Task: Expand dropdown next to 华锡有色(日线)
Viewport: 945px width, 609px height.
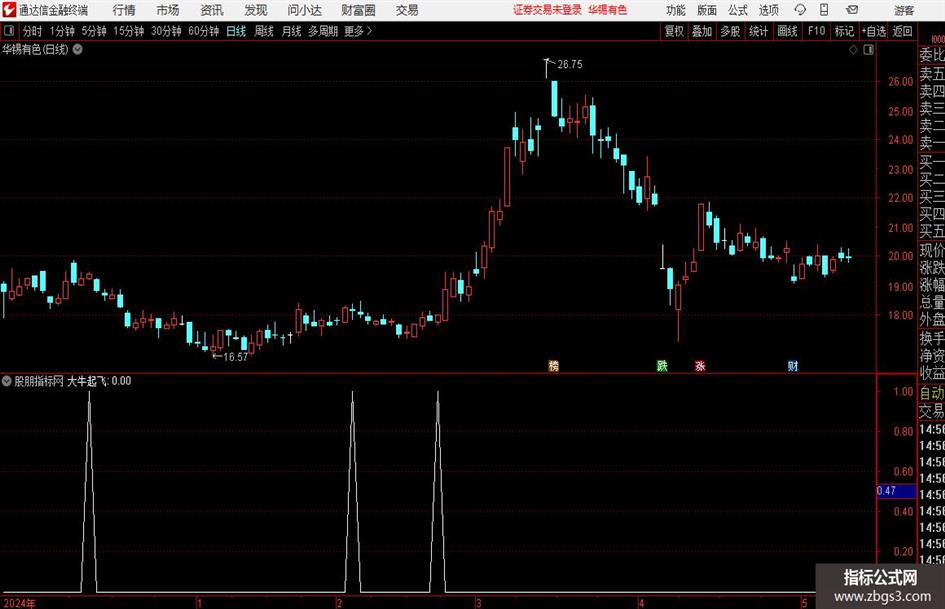Action: click(x=78, y=49)
